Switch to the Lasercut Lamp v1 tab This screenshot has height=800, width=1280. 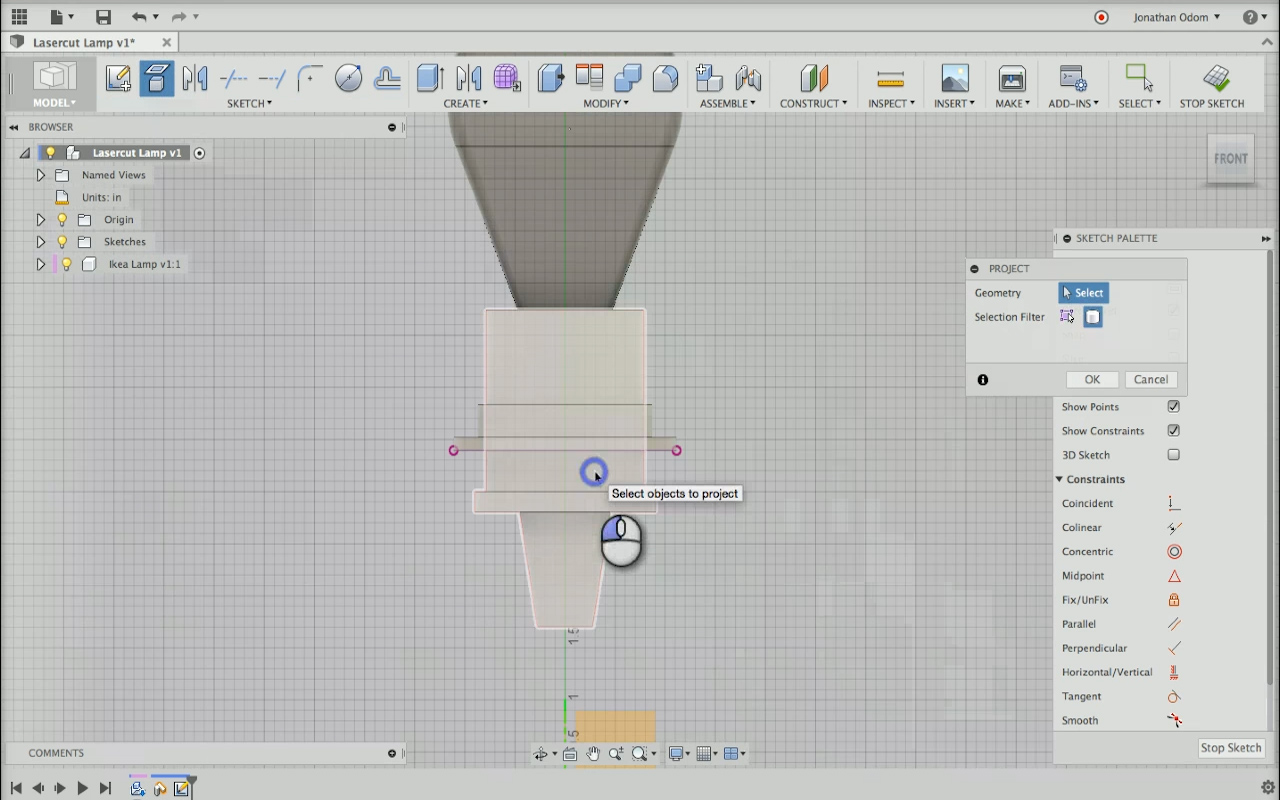pos(84,43)
